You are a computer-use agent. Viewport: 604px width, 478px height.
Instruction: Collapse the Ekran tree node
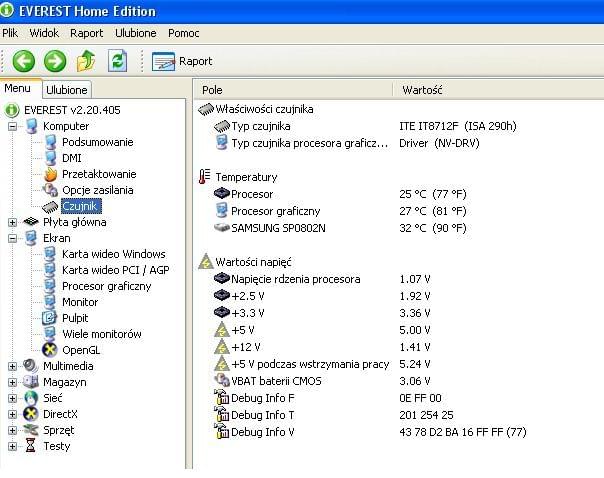[12, 238]
